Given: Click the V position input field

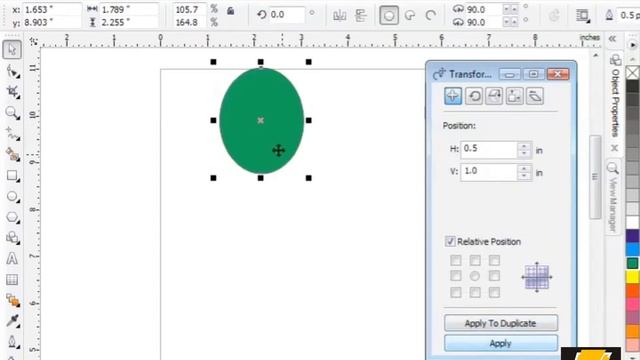Looking at the screenshot, I should [x=489, y=172].
